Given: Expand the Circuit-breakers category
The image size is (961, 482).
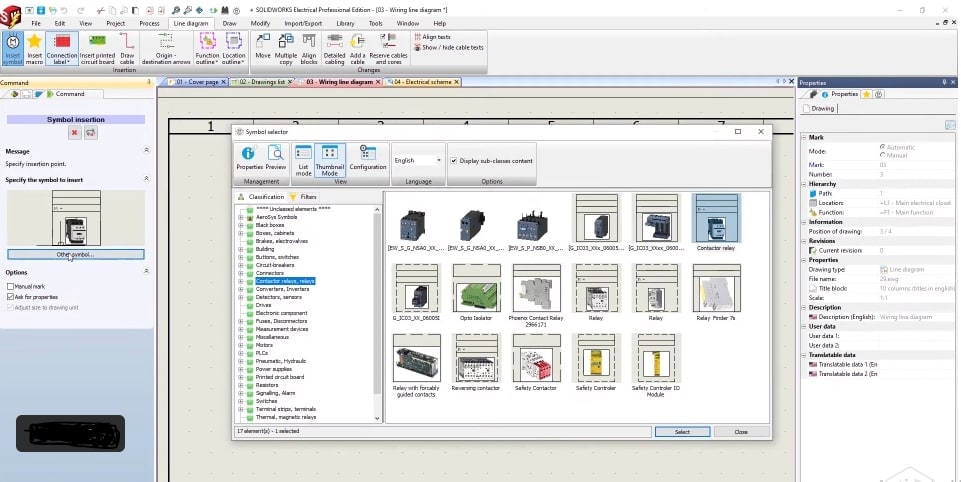Looking at the screenshot, I should coord(241,265).
